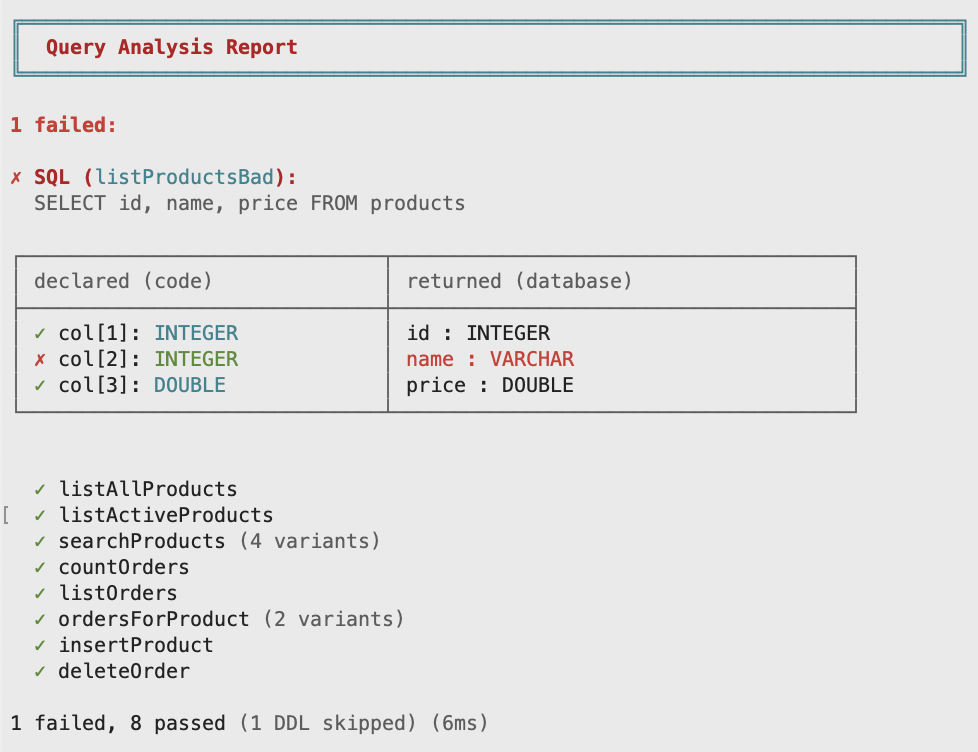Click the '1 failed, 8 passed' summary
Viewport: 978px width, 752px height.
[x=118, y=723]
